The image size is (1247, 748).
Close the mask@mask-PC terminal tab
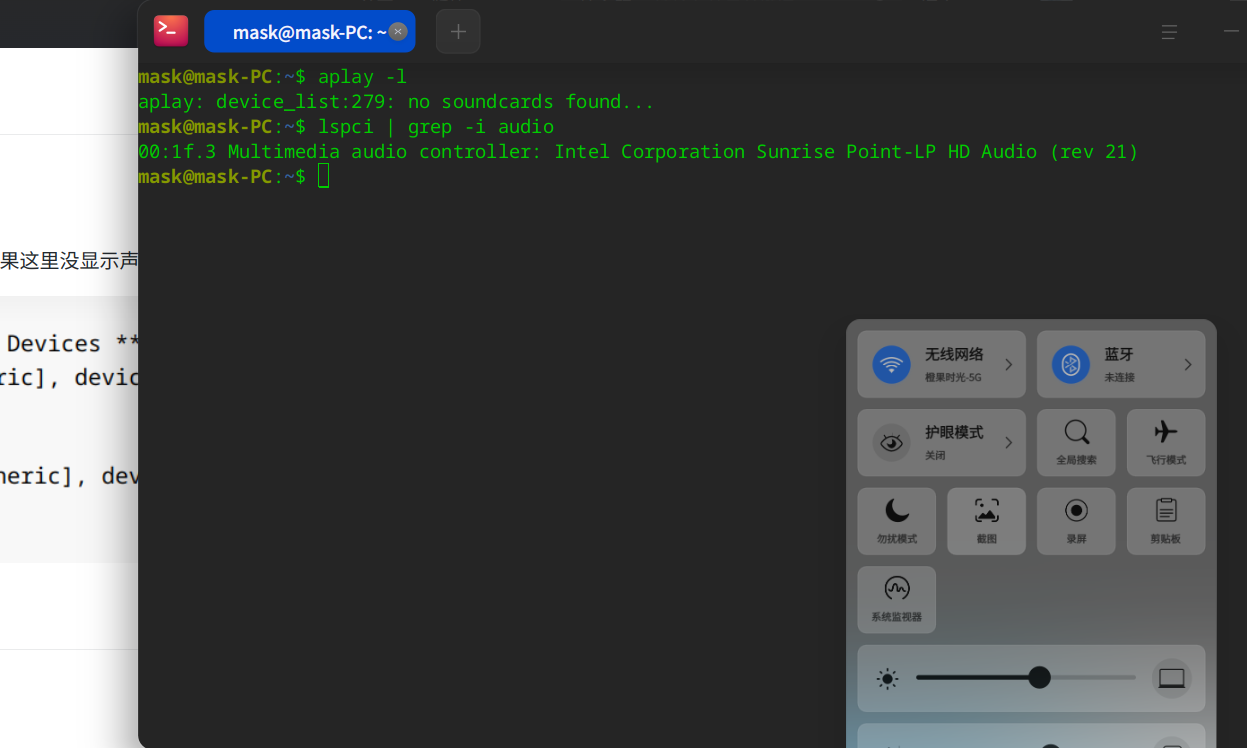tap(398, 31)
